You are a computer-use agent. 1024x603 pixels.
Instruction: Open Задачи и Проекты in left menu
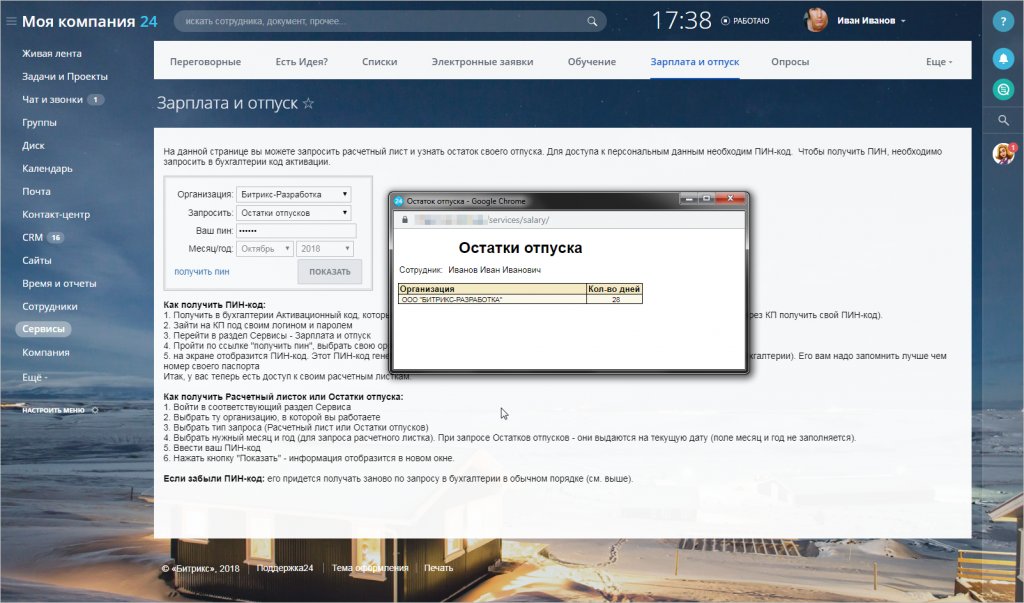65,76
